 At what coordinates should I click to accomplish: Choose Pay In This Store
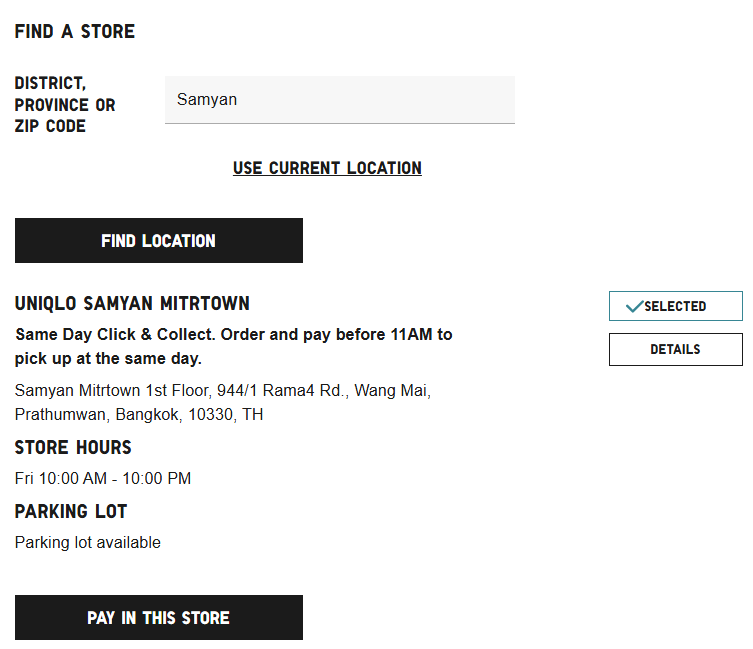[x=159, y=617]
